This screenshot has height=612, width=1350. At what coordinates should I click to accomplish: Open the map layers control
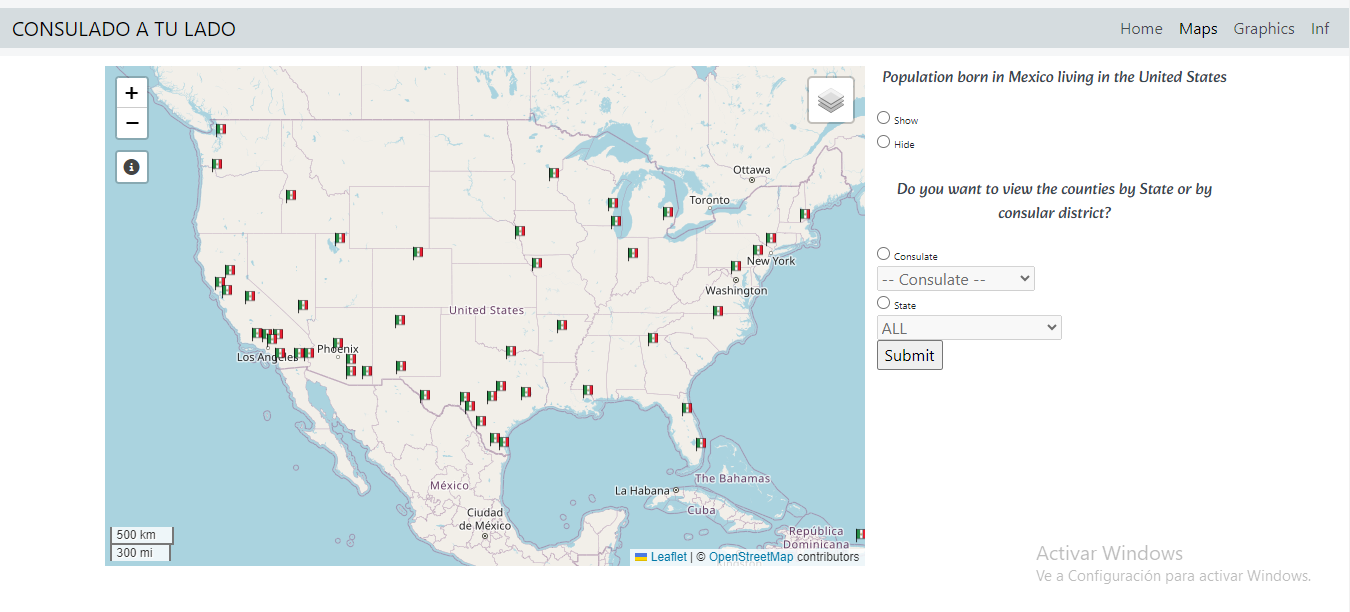(831, 100)
